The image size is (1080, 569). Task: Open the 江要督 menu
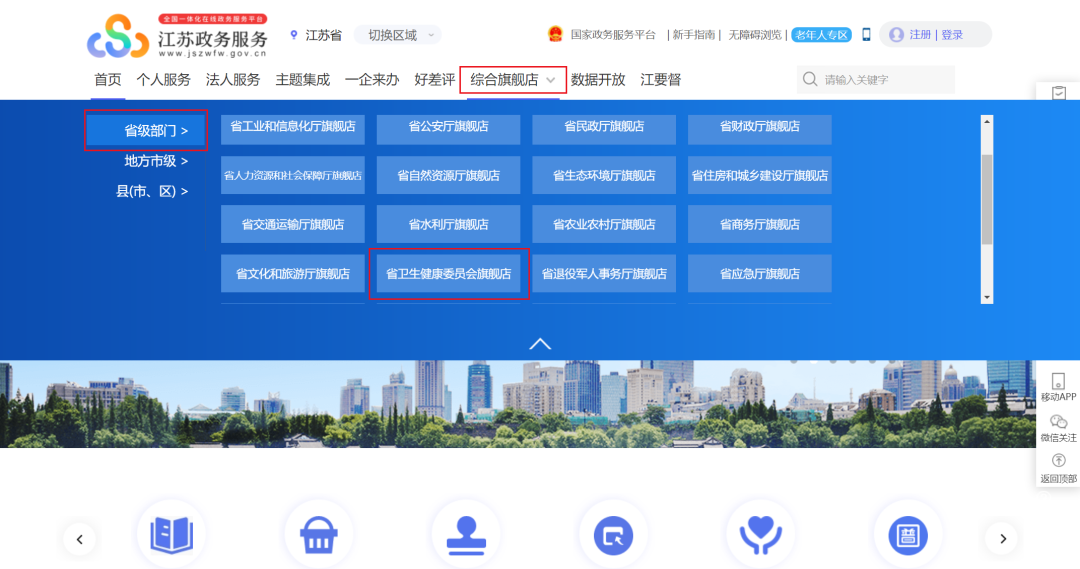pos(661,80)
